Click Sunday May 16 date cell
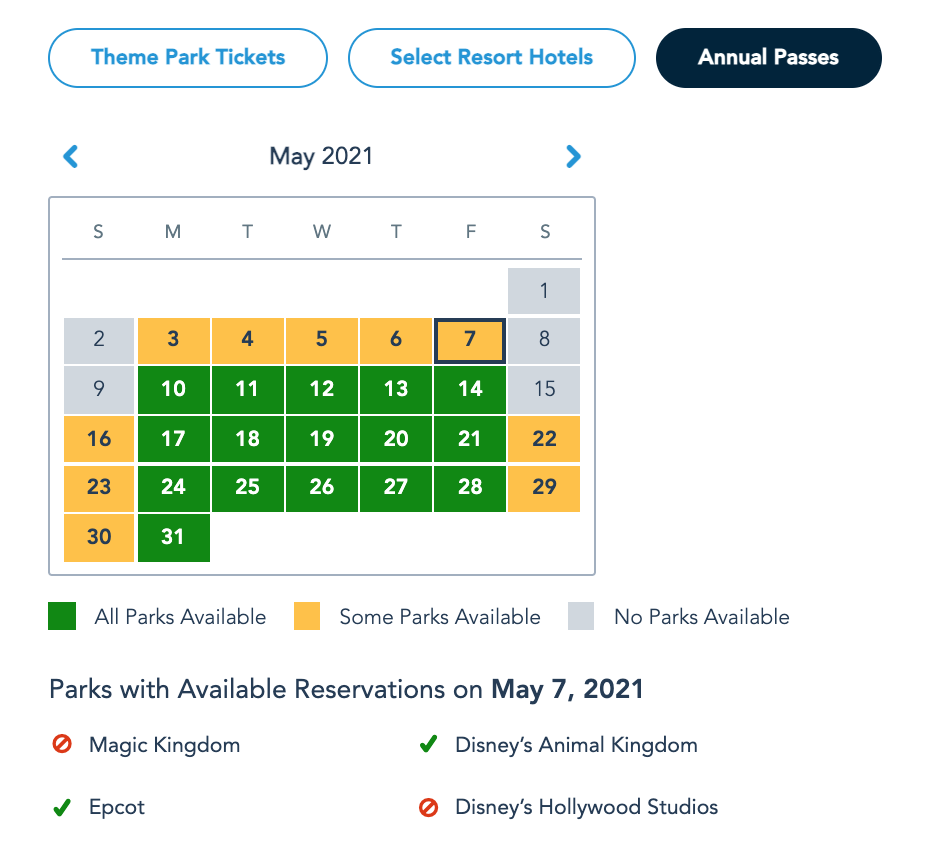 (99, 438)
